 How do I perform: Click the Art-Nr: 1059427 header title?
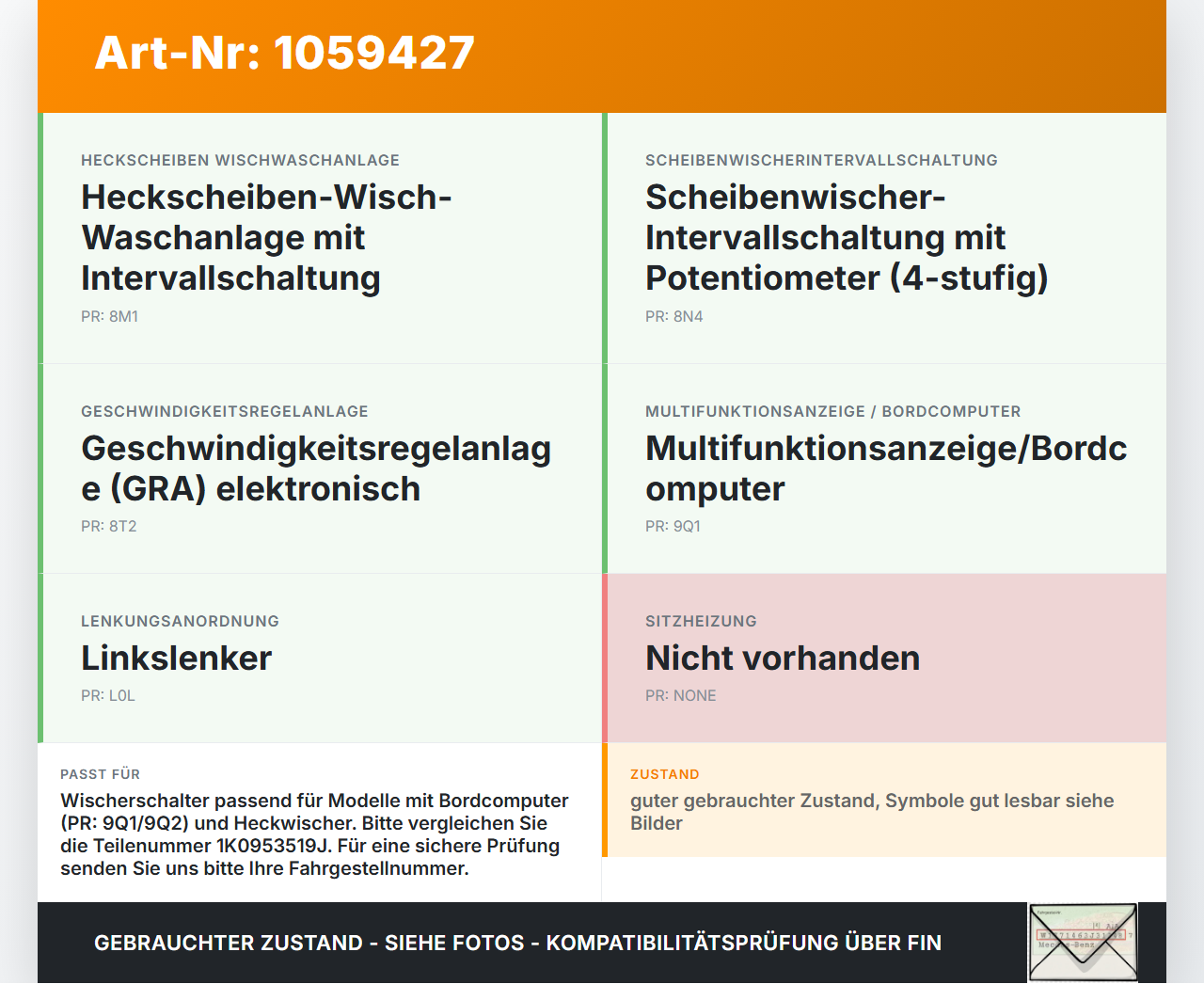(x=285, y=53)
